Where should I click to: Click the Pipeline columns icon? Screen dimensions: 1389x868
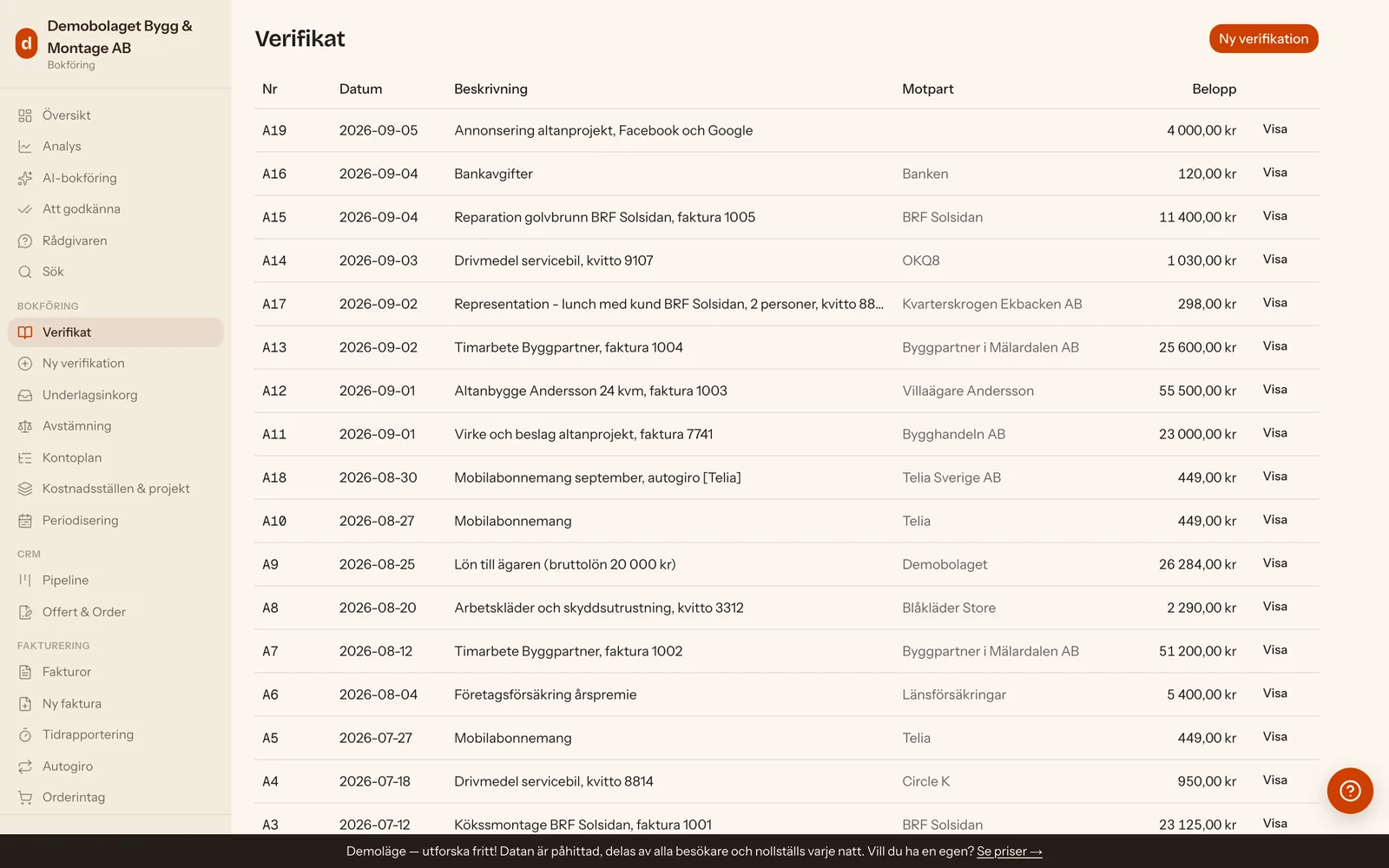click(25, 580)
